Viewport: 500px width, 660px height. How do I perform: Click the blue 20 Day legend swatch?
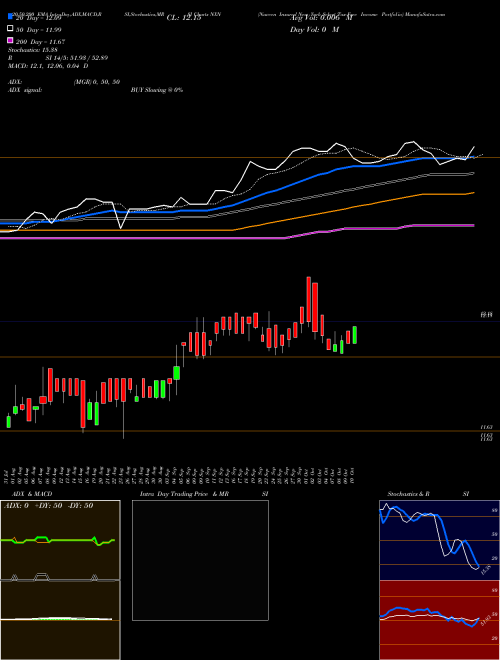pyautogui.click(x=11, y=17)
